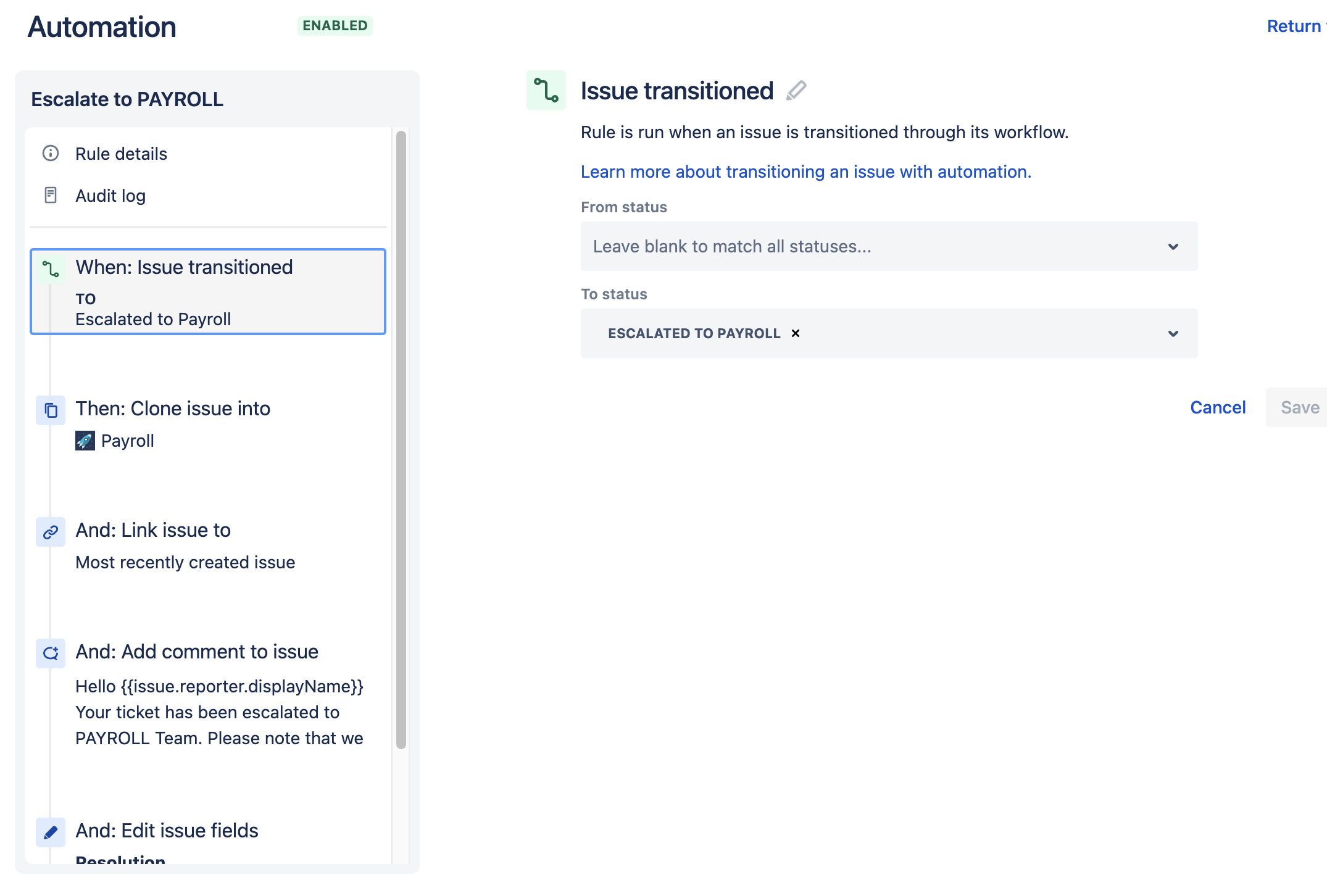Viewport: 1327px width, 896px height.
Task: Click the Edit issue fields pencil icon
Action: click(51, 832)
